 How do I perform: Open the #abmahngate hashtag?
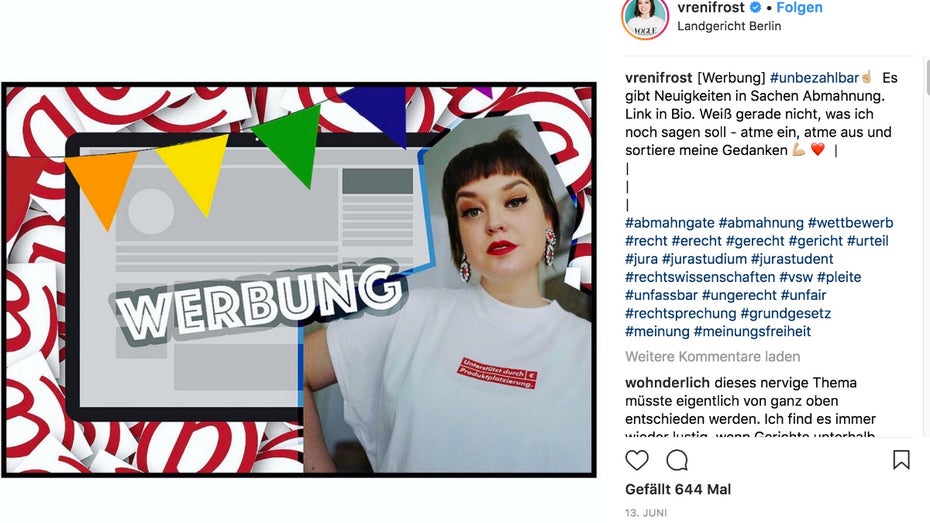pyautogui.click(x=670, y=223)
